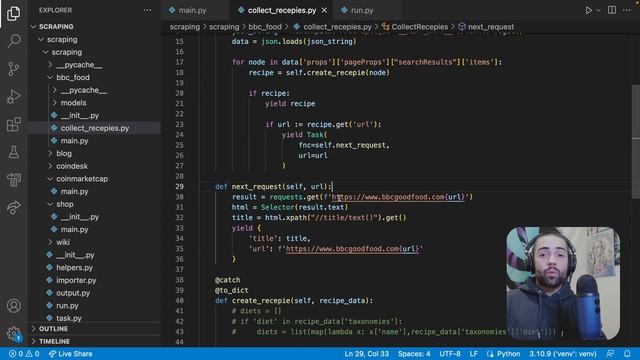Open collect_recepies.py in the file tree
This screenshot has width=640, height=360.
pyautogui.click(x=95, y=128)
